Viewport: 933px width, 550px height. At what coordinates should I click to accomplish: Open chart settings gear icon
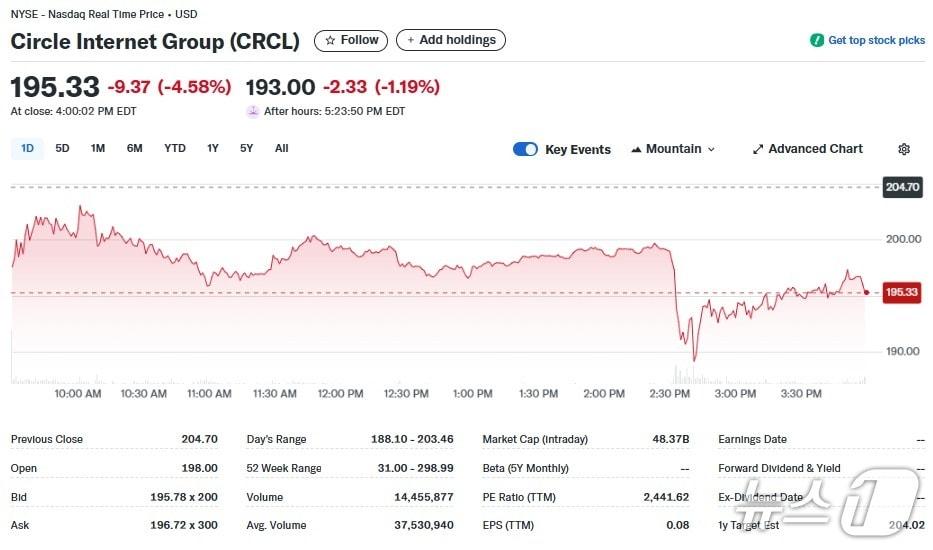click(904, 149)
